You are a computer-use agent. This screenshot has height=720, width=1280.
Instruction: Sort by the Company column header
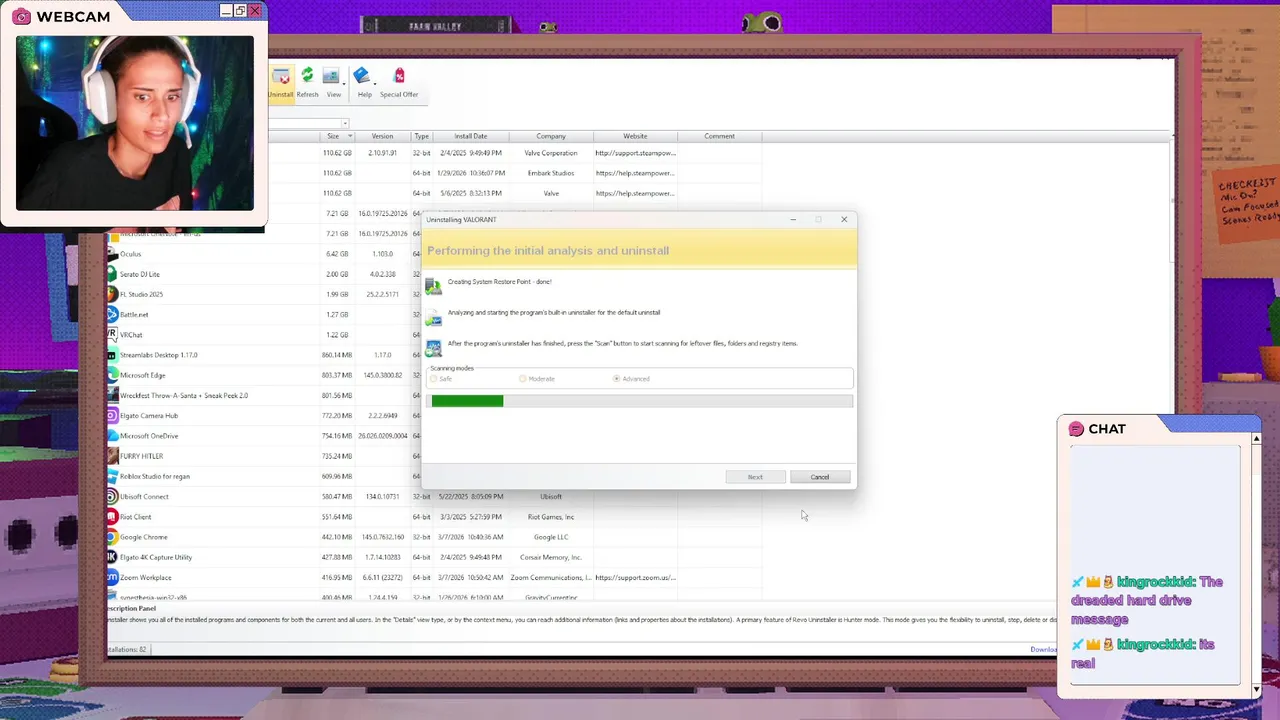coord(551,136)
